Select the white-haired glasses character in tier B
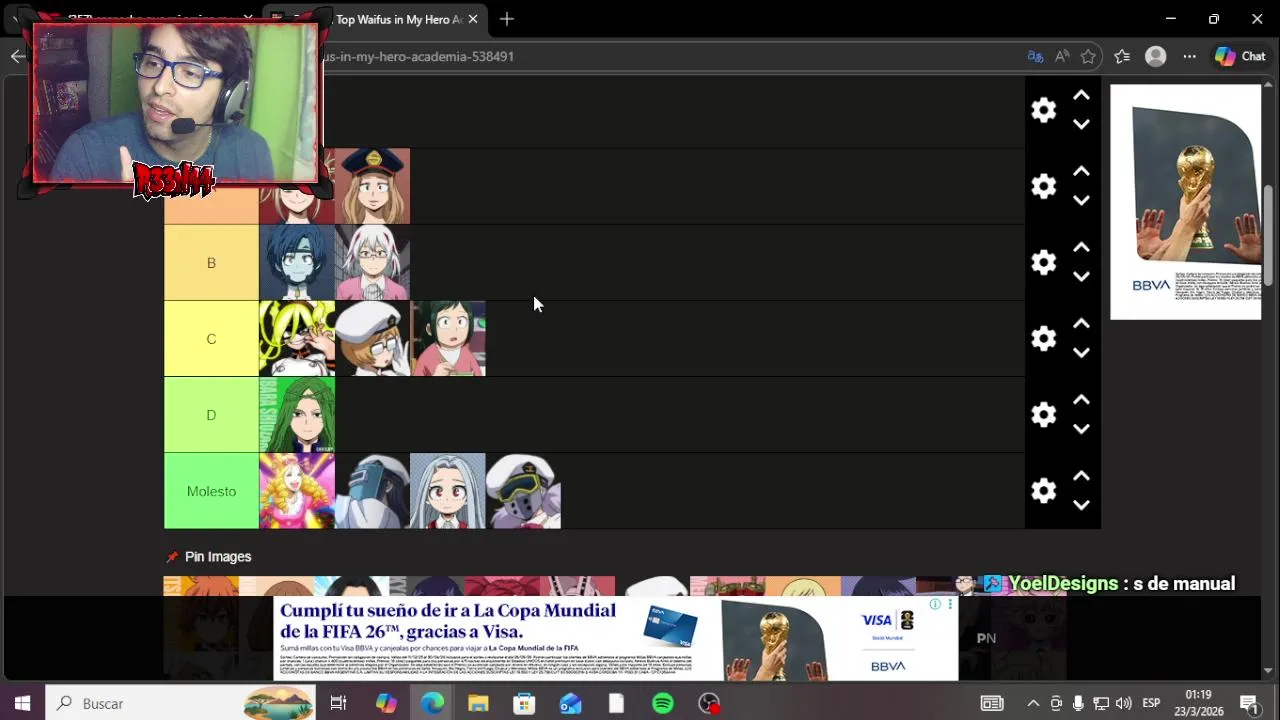Image resolution: width=1280 pixels, height=720 pixels. [372, 262]
